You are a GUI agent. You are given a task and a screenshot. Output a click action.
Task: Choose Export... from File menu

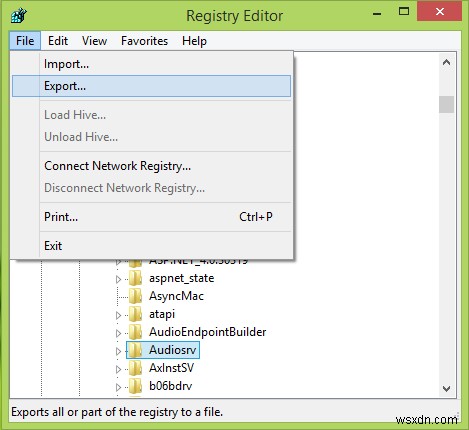point(151,86)
